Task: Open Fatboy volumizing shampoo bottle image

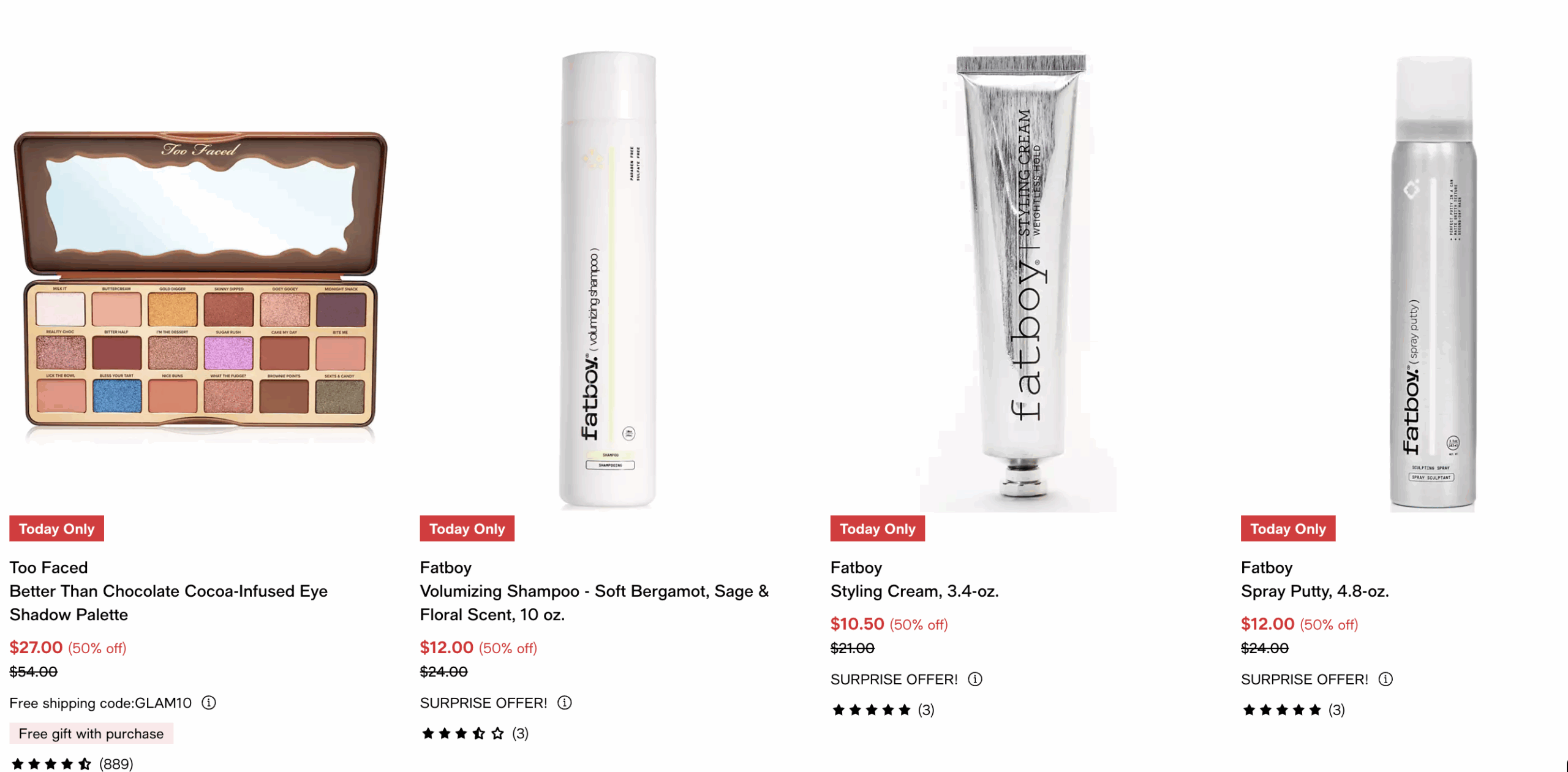Action: coord(608,280)
